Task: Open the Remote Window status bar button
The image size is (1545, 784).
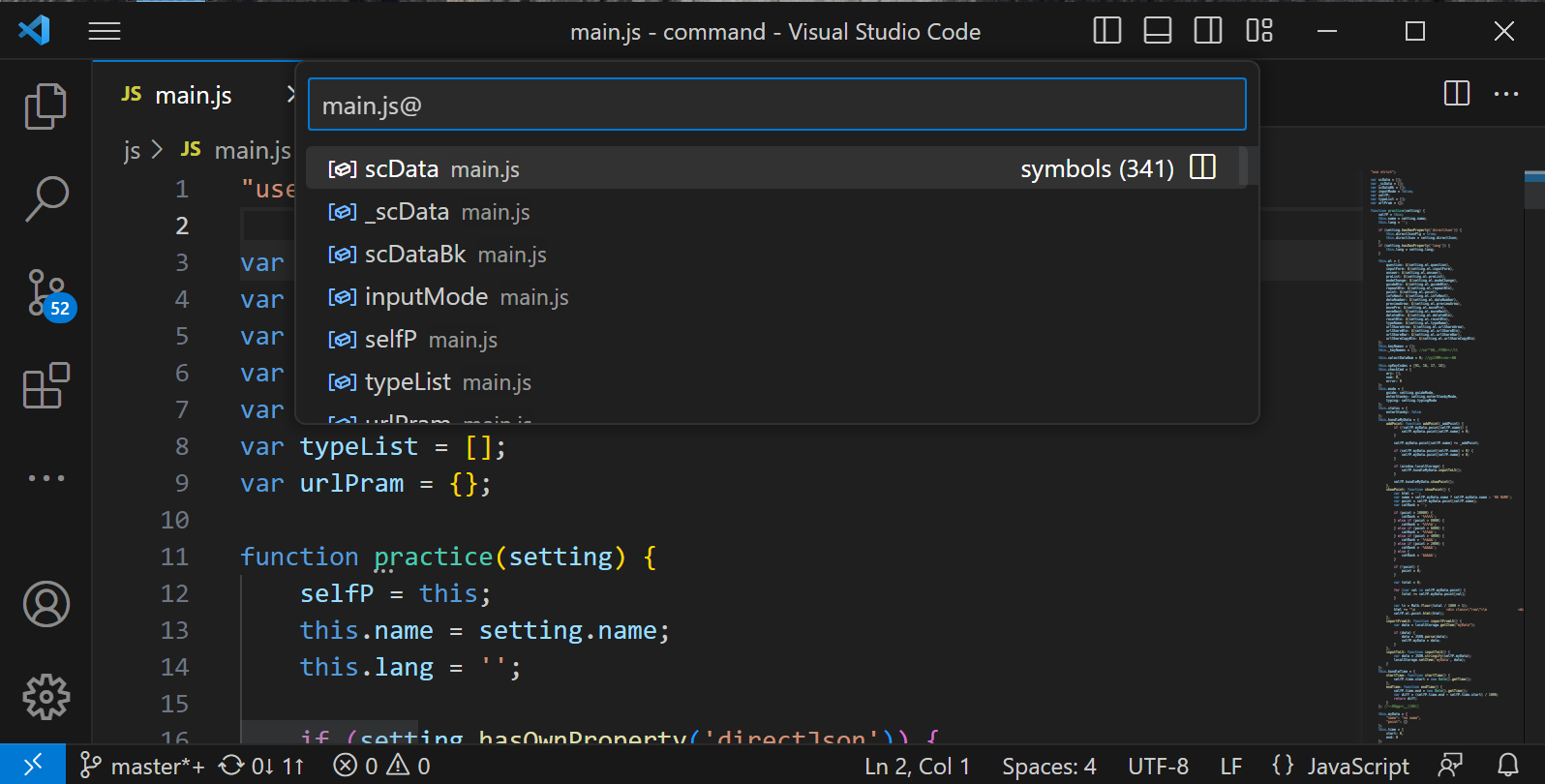Action: [x=32, y=766]
